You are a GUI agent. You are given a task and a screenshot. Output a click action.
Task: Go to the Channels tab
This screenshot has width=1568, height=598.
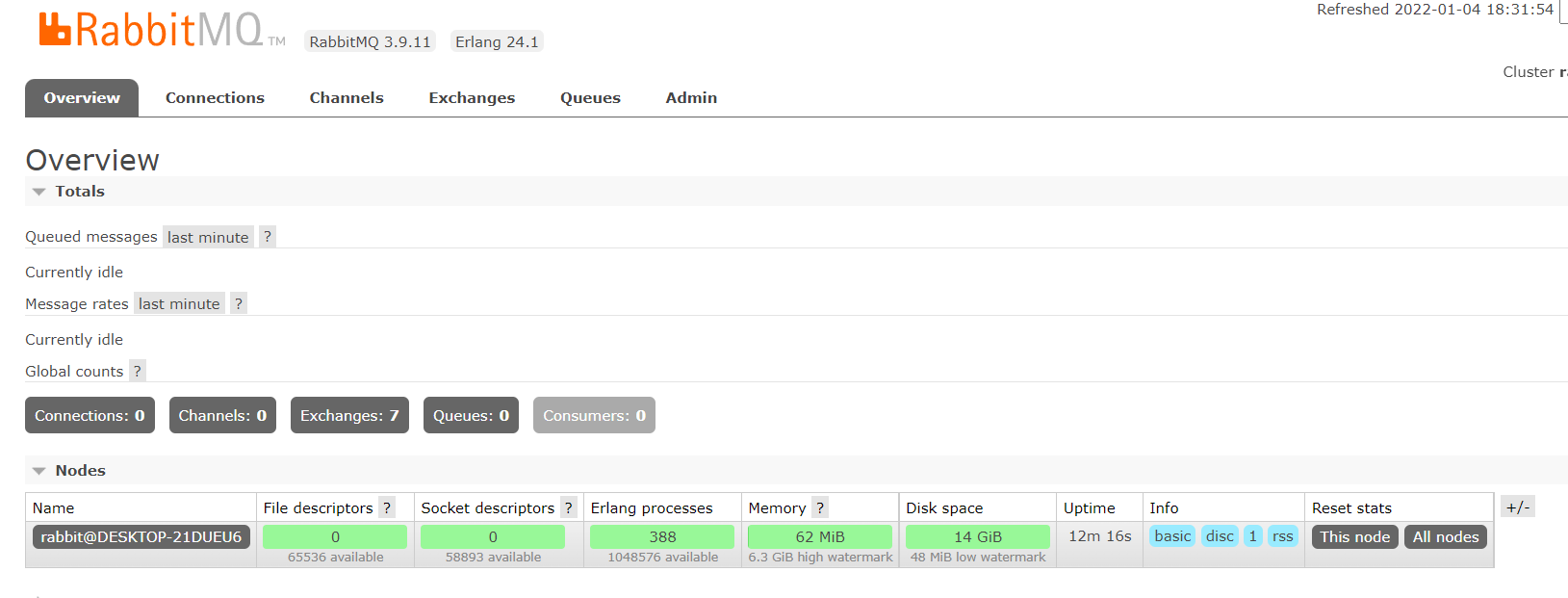[x=347, y=98]
